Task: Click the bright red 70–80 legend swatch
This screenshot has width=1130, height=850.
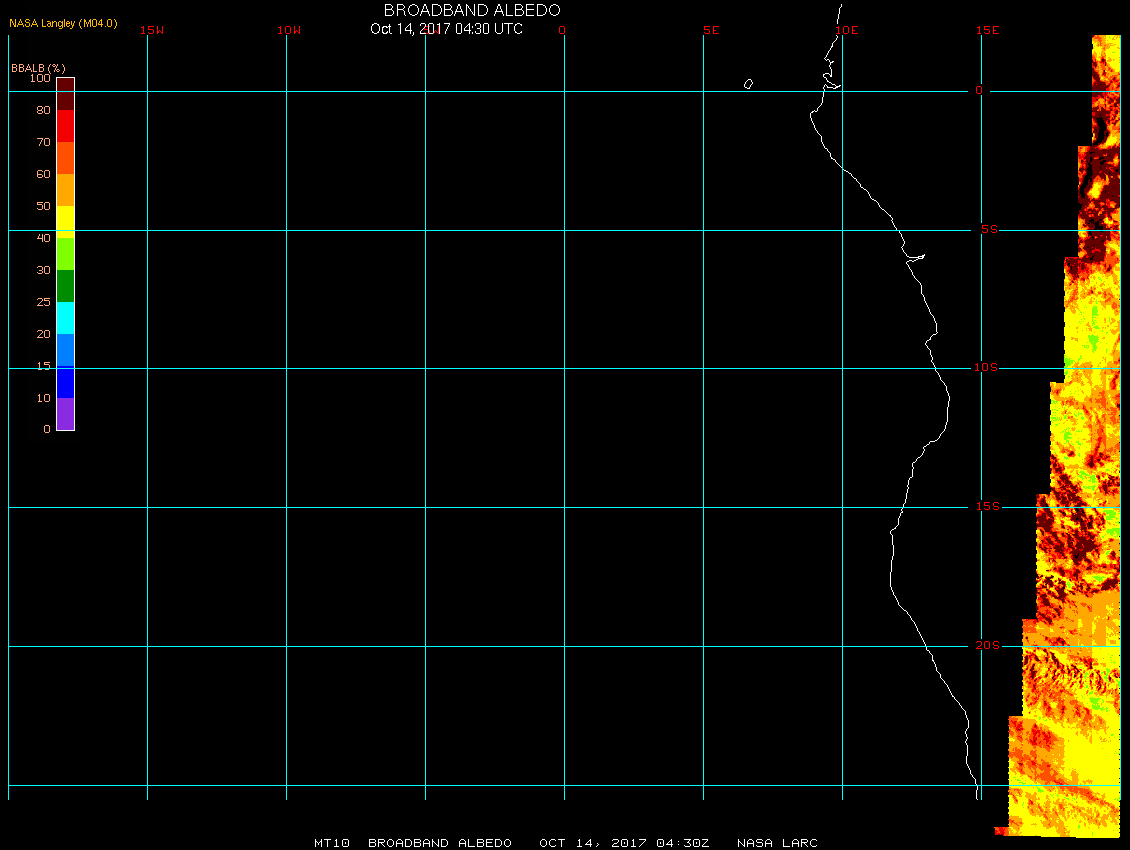Action: (x=66, y=126)
